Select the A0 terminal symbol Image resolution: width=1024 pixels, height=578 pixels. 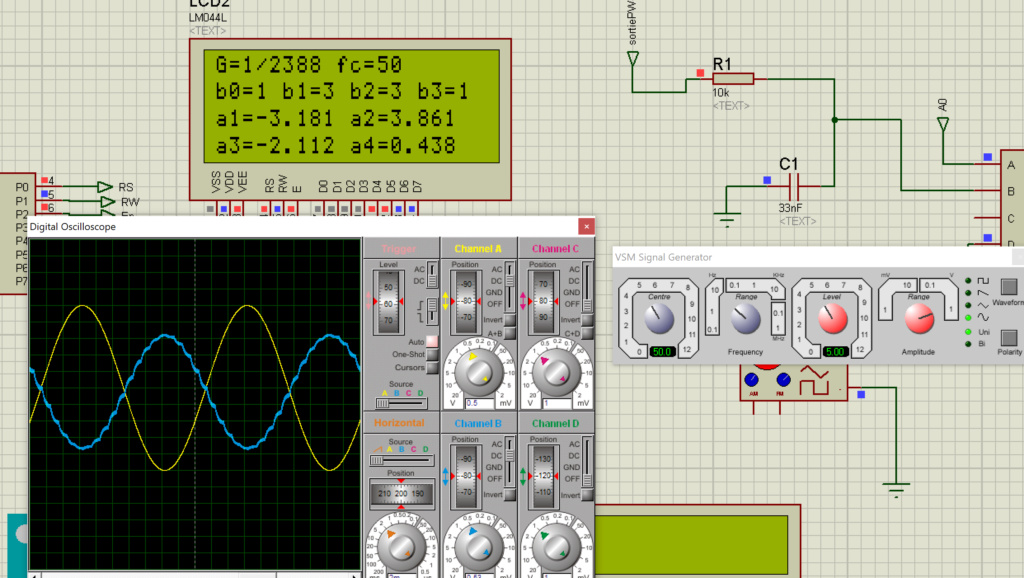[x=943, y=124]
